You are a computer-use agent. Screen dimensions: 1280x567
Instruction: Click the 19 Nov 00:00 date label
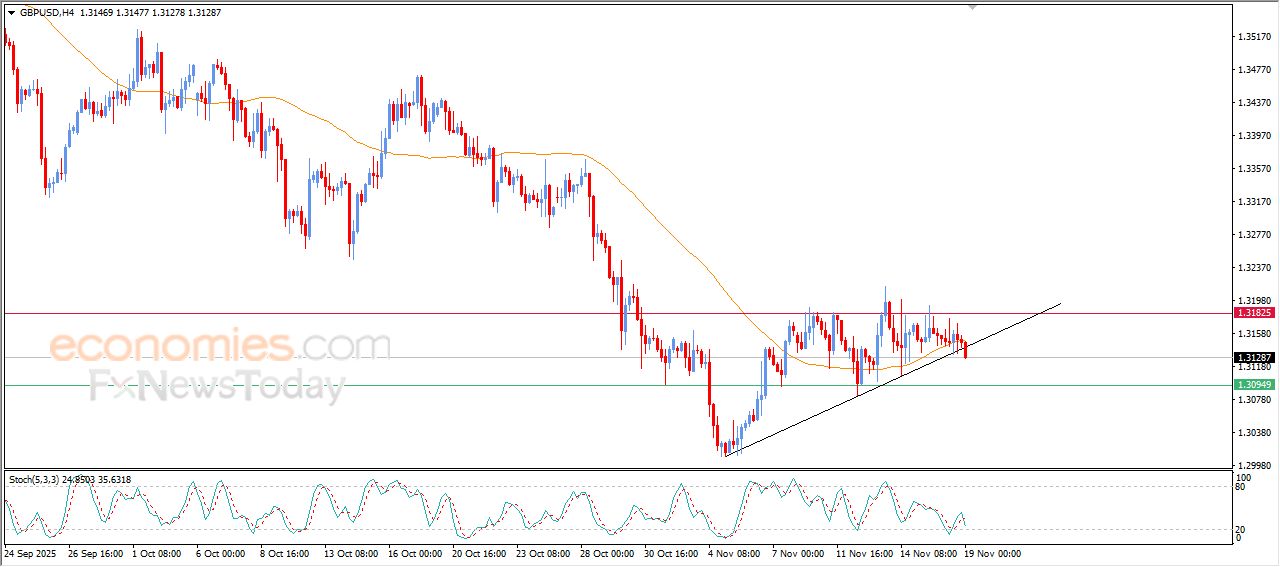(x=992, y=553)
